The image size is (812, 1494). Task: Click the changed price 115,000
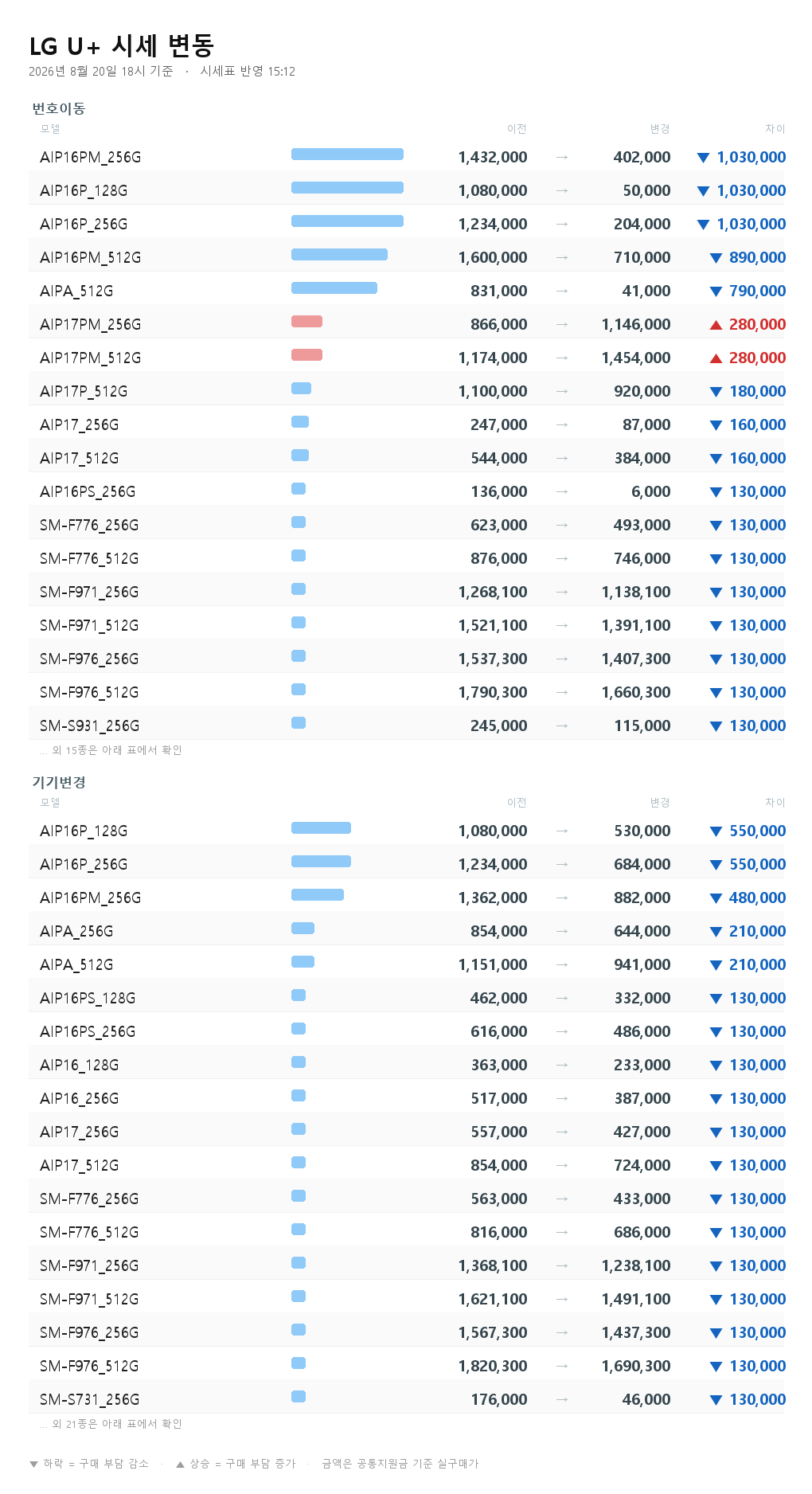click(642, 726)
